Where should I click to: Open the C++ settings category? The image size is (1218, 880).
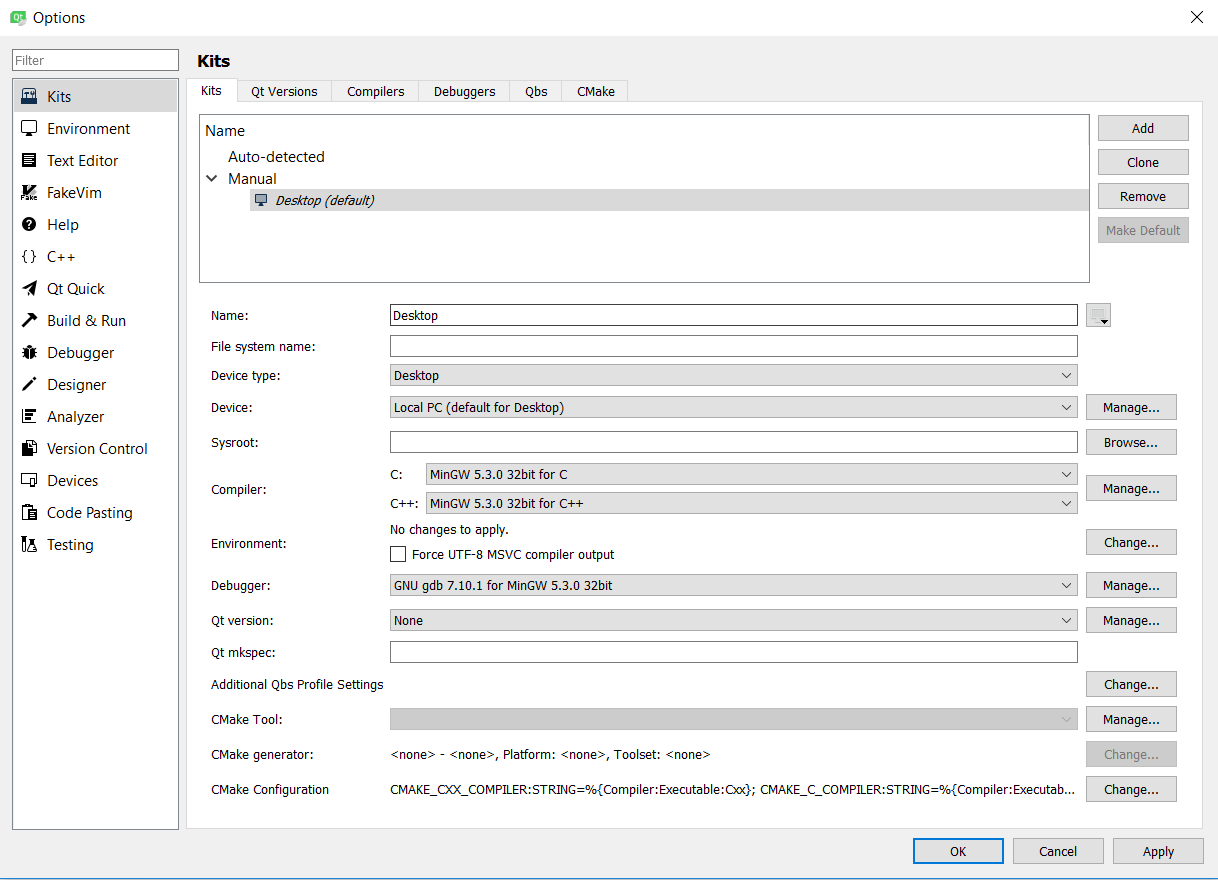tap(95, 257)
